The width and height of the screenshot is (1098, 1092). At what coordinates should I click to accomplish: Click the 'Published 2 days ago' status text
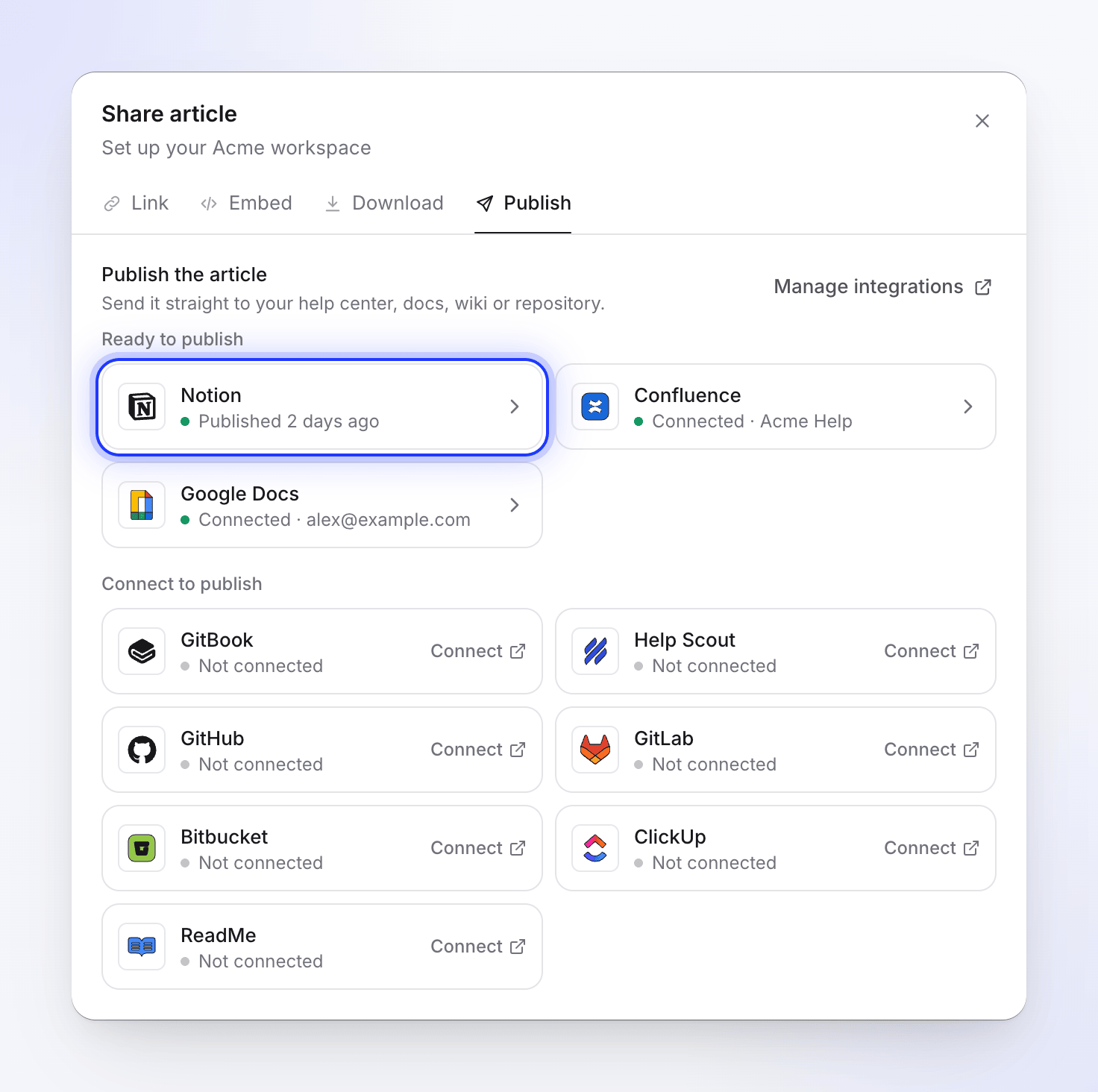coord(289,421)
